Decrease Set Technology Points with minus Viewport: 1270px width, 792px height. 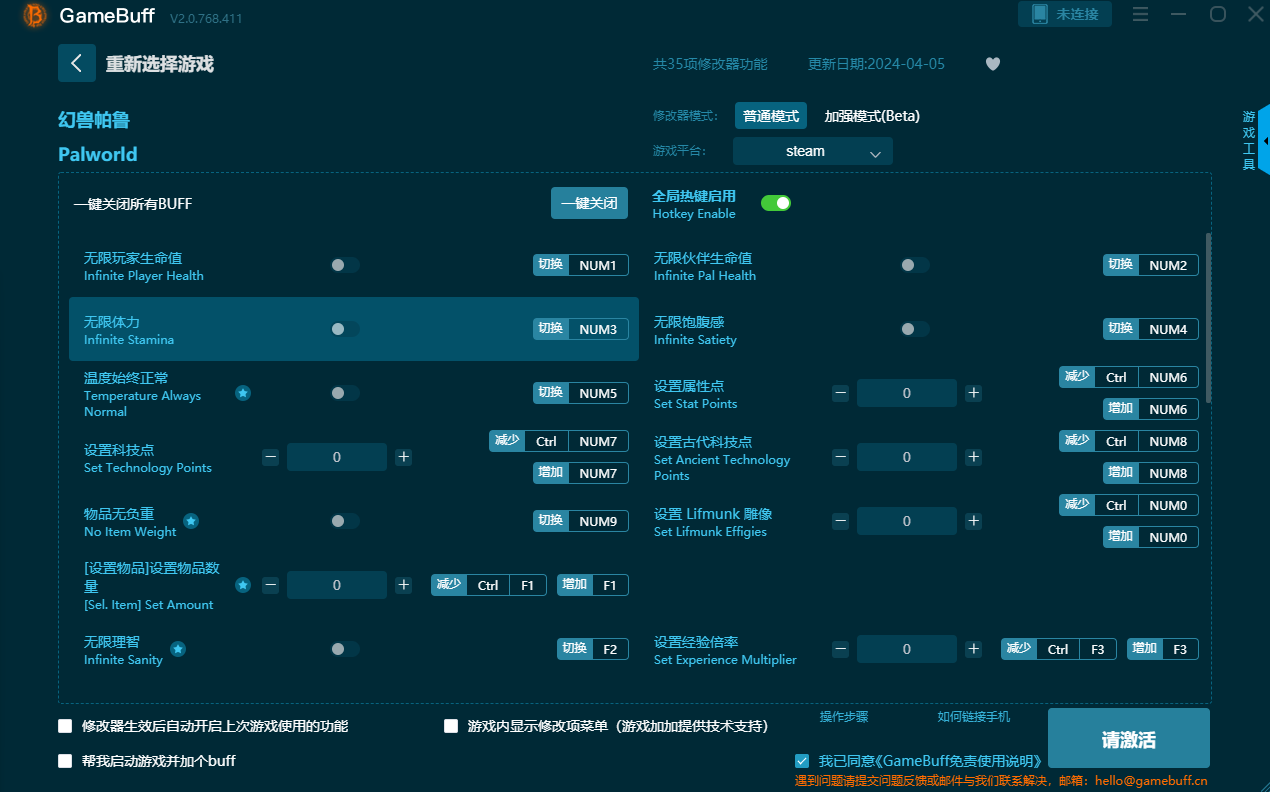tap(271, 457)
